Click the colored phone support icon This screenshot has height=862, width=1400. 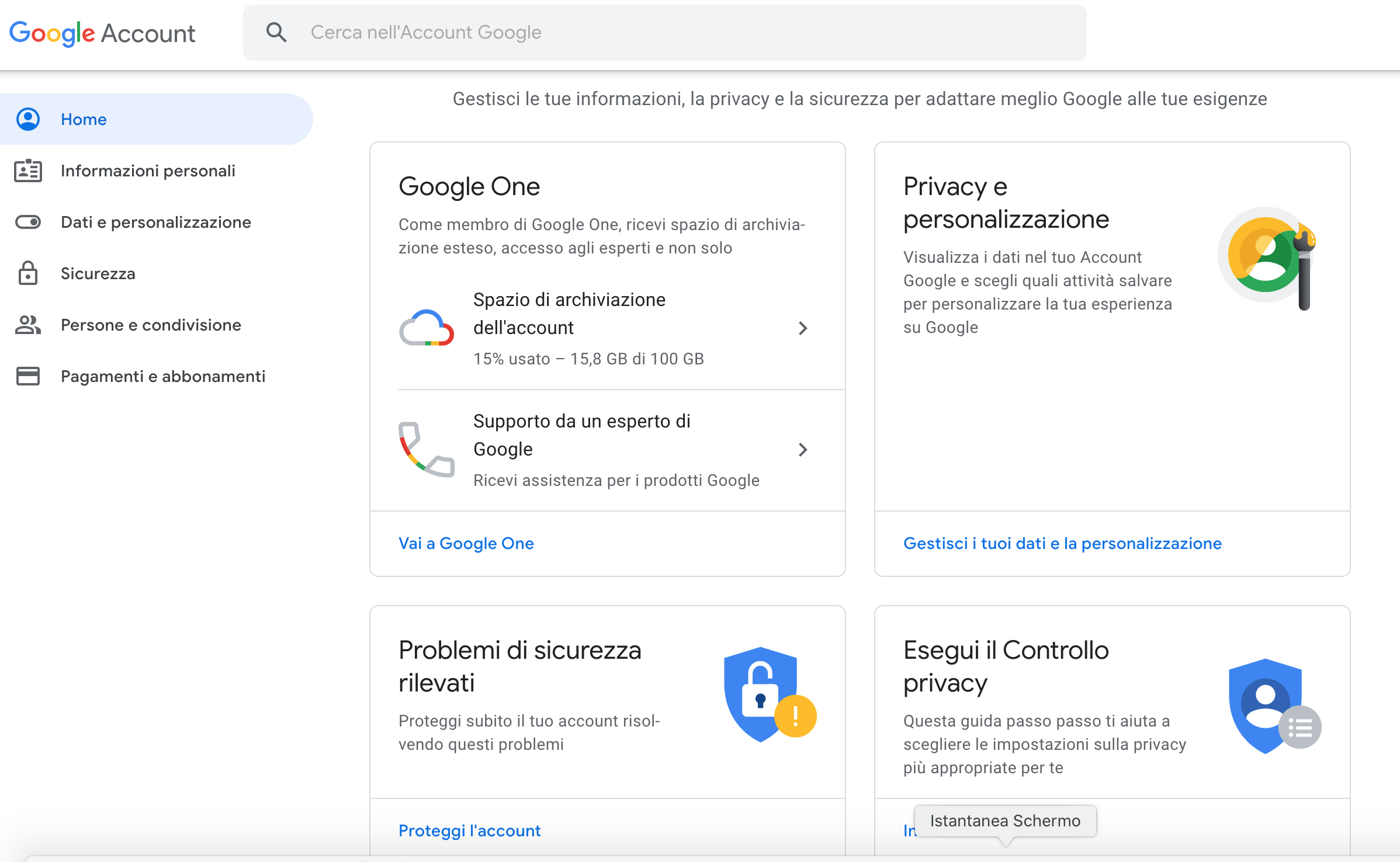tap(427, 449)
